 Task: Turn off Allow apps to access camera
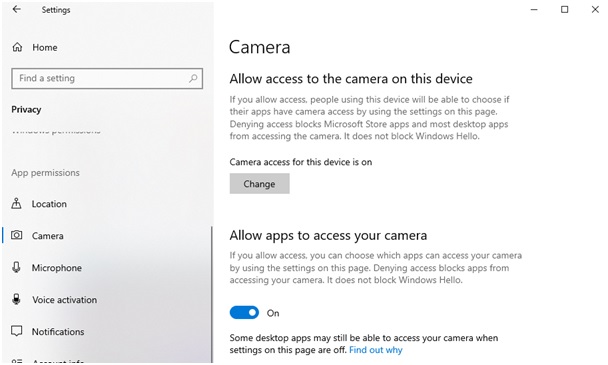[x=244, y=313]
